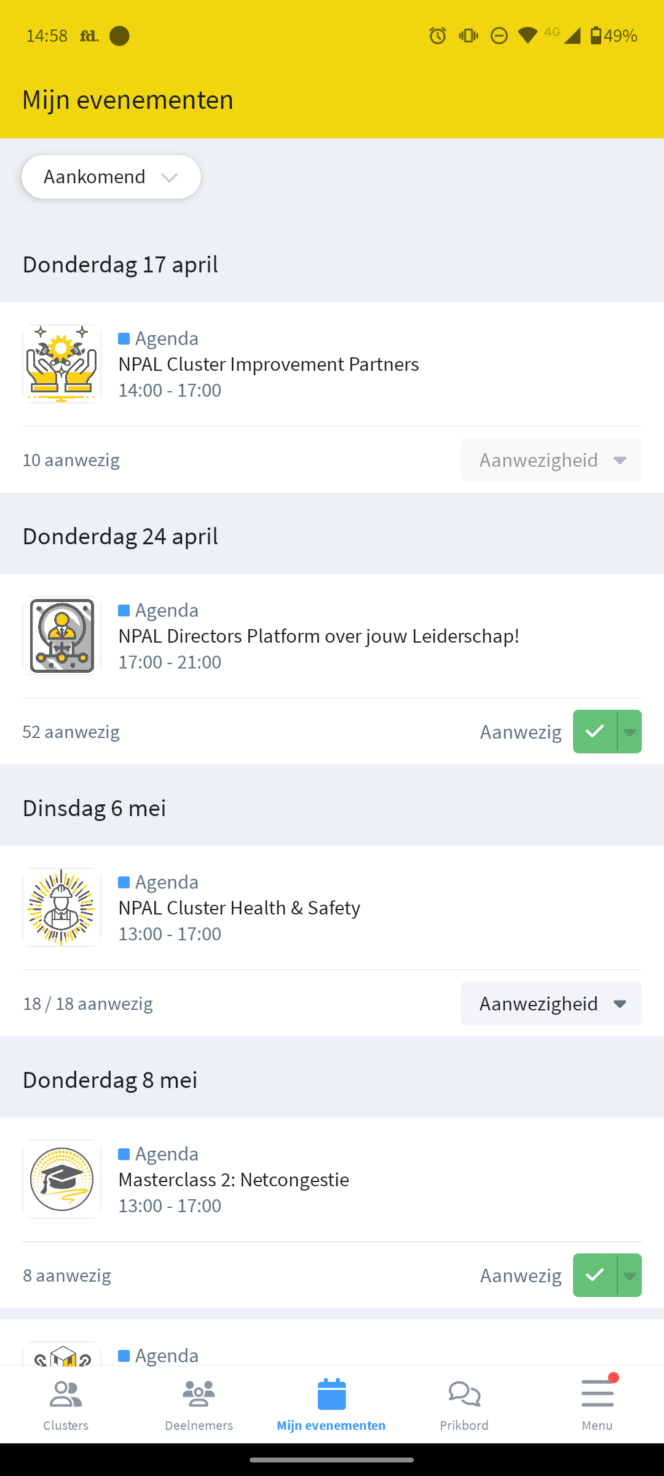
Task: Open the hamburger Menu icon
Action: click(x=597, y=1394)
